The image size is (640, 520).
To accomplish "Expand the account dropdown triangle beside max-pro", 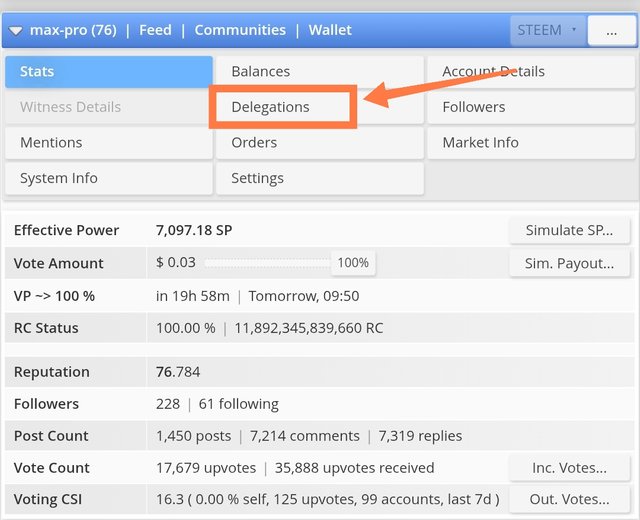I will pyautogui.click(x=16, y=31).
